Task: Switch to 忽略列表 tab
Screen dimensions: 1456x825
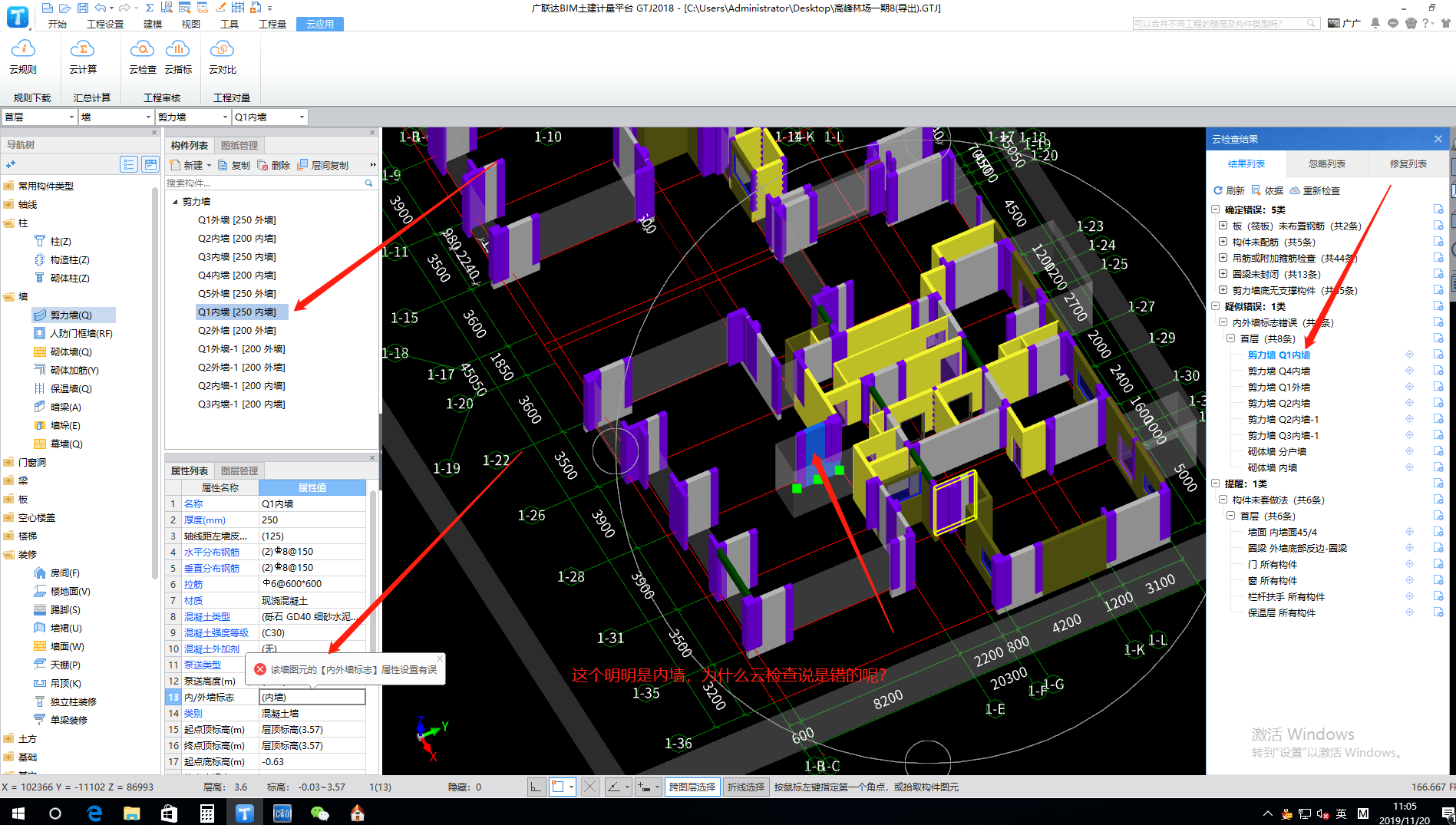Action: [1327, 163]
